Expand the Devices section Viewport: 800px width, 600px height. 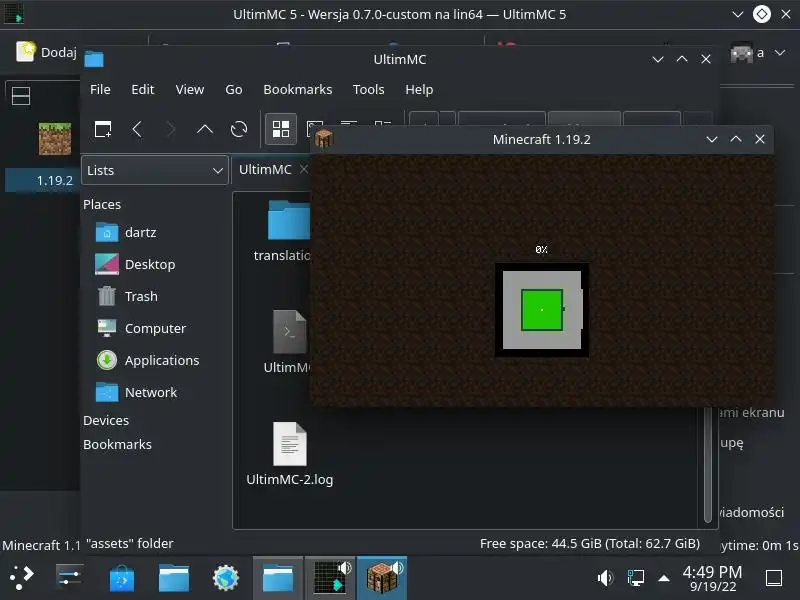[x=106, y=420]
